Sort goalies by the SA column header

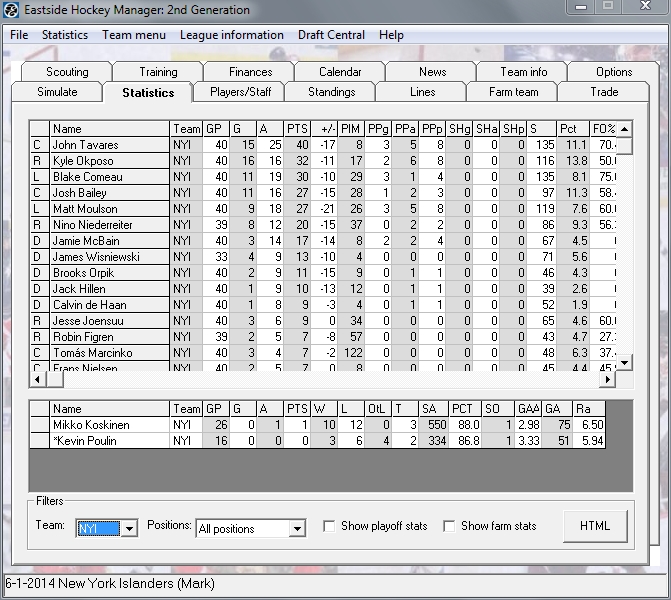(433, 409)
